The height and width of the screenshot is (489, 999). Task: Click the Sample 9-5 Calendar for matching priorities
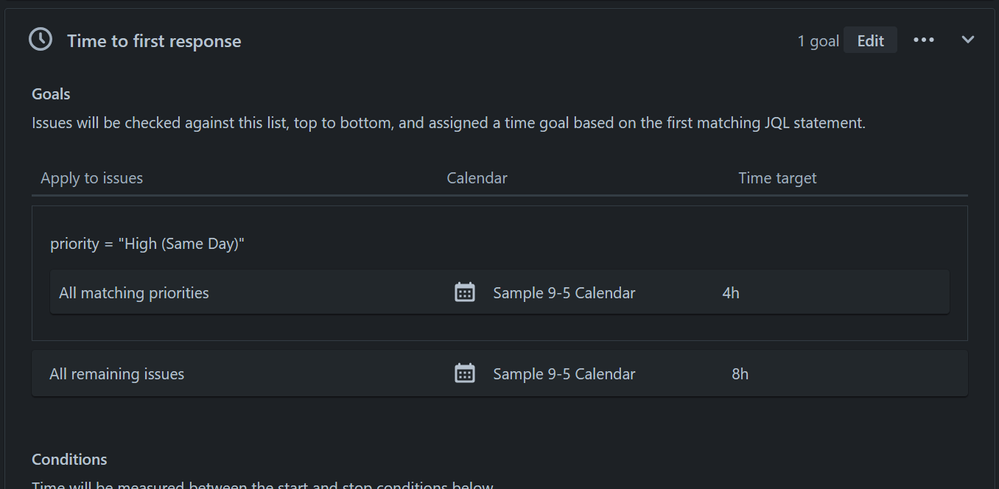pos(564,293)
